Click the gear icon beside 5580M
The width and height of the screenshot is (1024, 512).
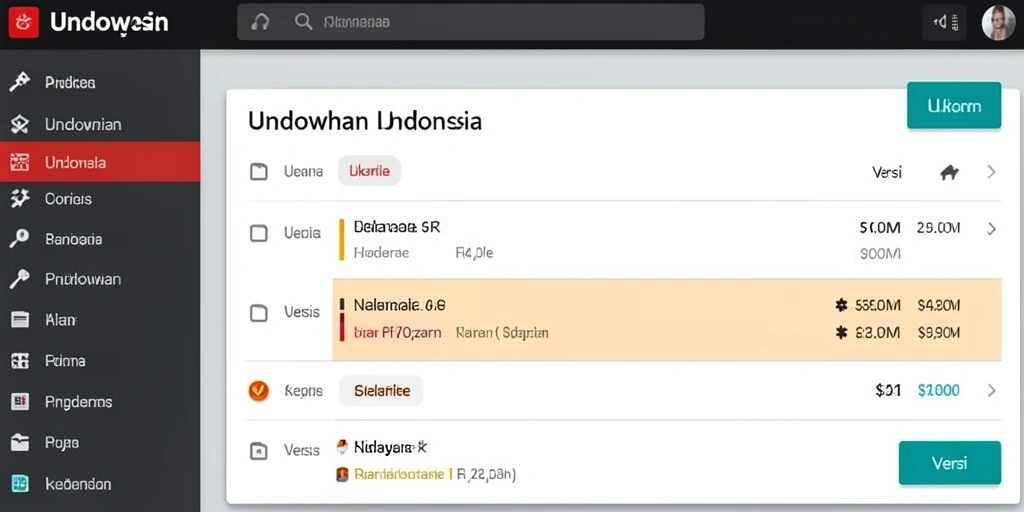[842, 304]
